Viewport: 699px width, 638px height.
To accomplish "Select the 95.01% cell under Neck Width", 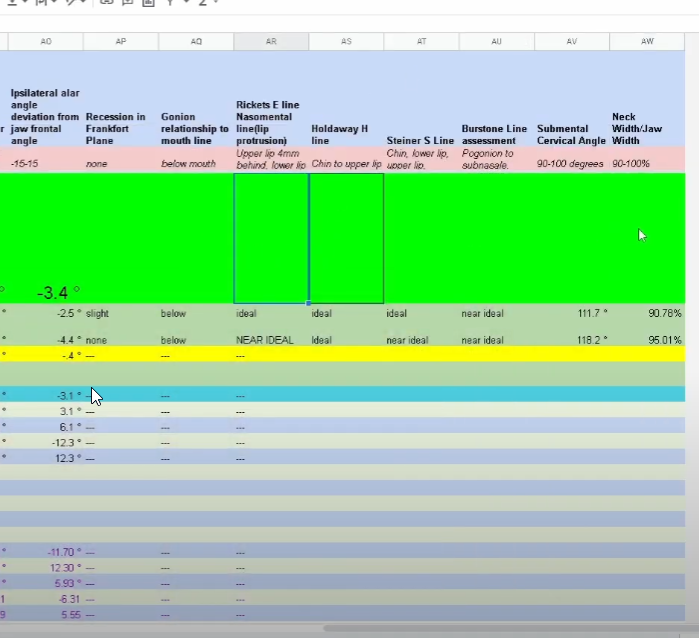I will coord(647,340).
